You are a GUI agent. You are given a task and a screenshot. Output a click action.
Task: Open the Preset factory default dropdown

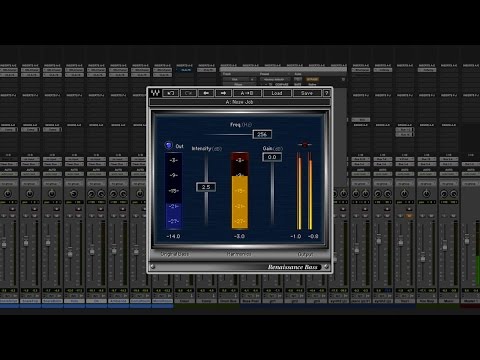tap(275, 79)
